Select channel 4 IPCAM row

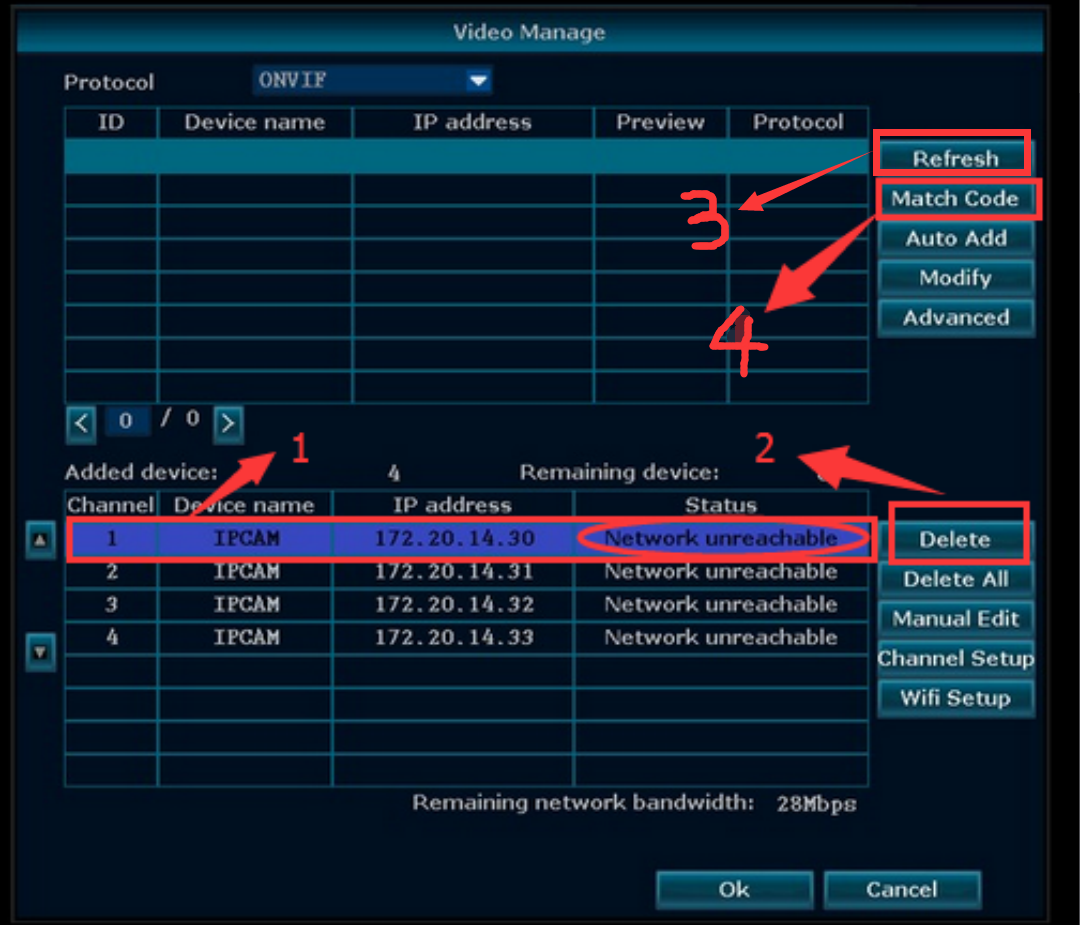[x=467, y=638]
